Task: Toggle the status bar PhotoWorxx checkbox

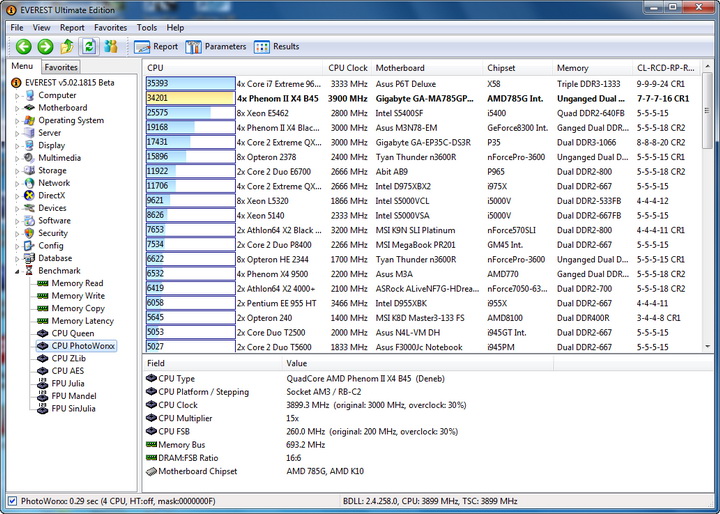Action: [x=13, y=501]
